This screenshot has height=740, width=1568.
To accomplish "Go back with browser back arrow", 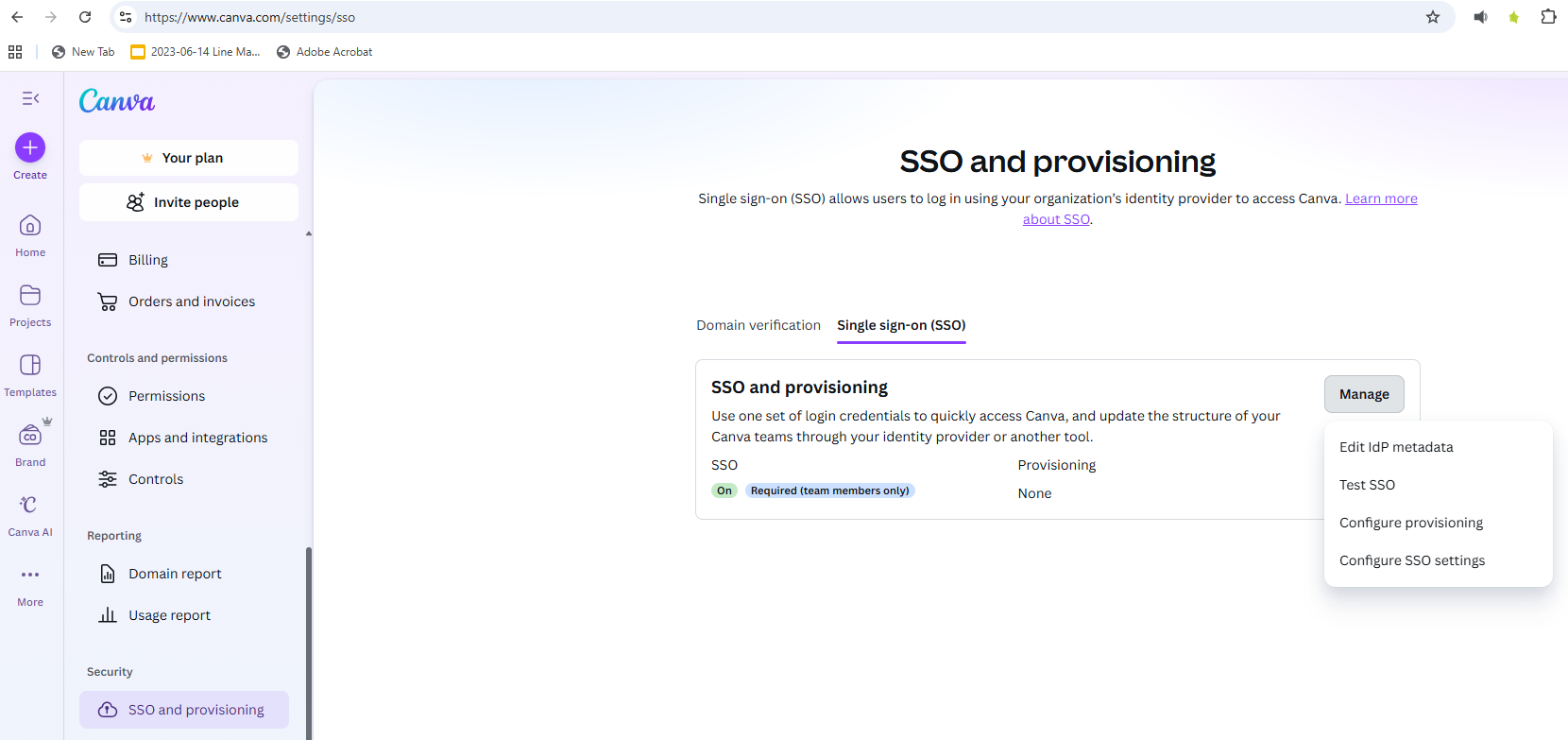I will pyautogui.click(x=17, y=17).
